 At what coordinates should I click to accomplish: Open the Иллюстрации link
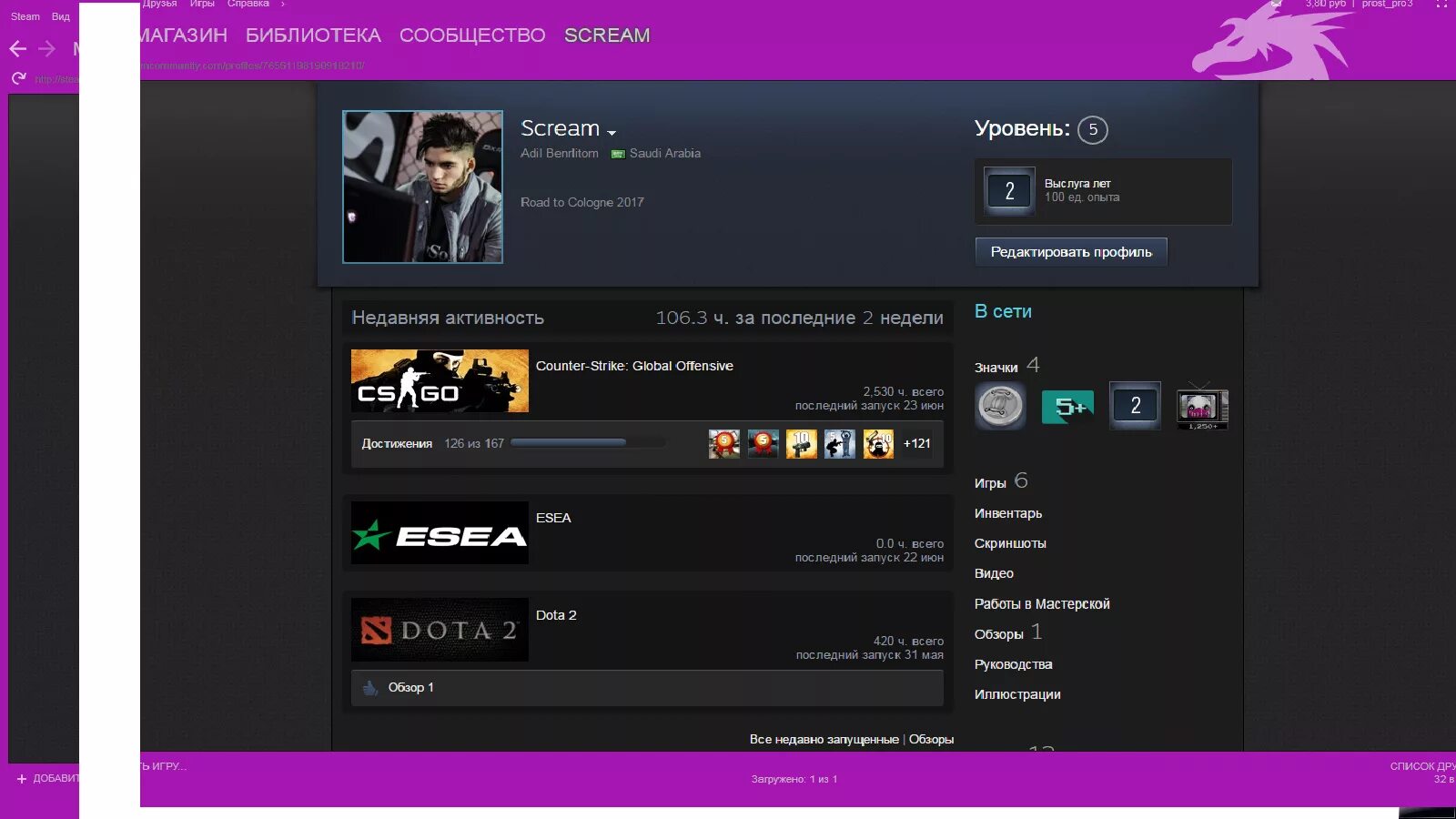pos(1017,694)
